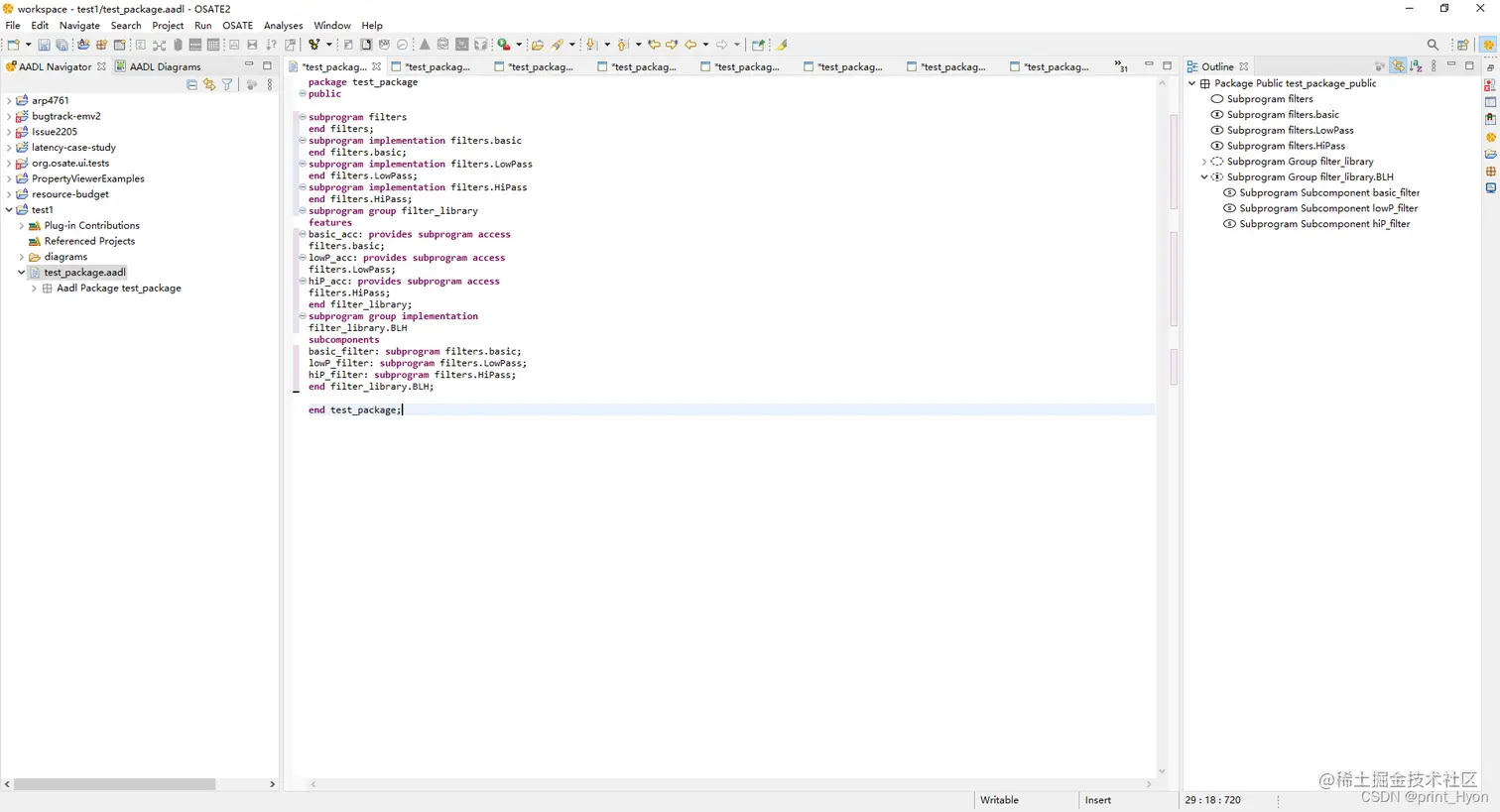Close the active test_package editor tab
1500x812 pixels.
[x=376, y=66]
